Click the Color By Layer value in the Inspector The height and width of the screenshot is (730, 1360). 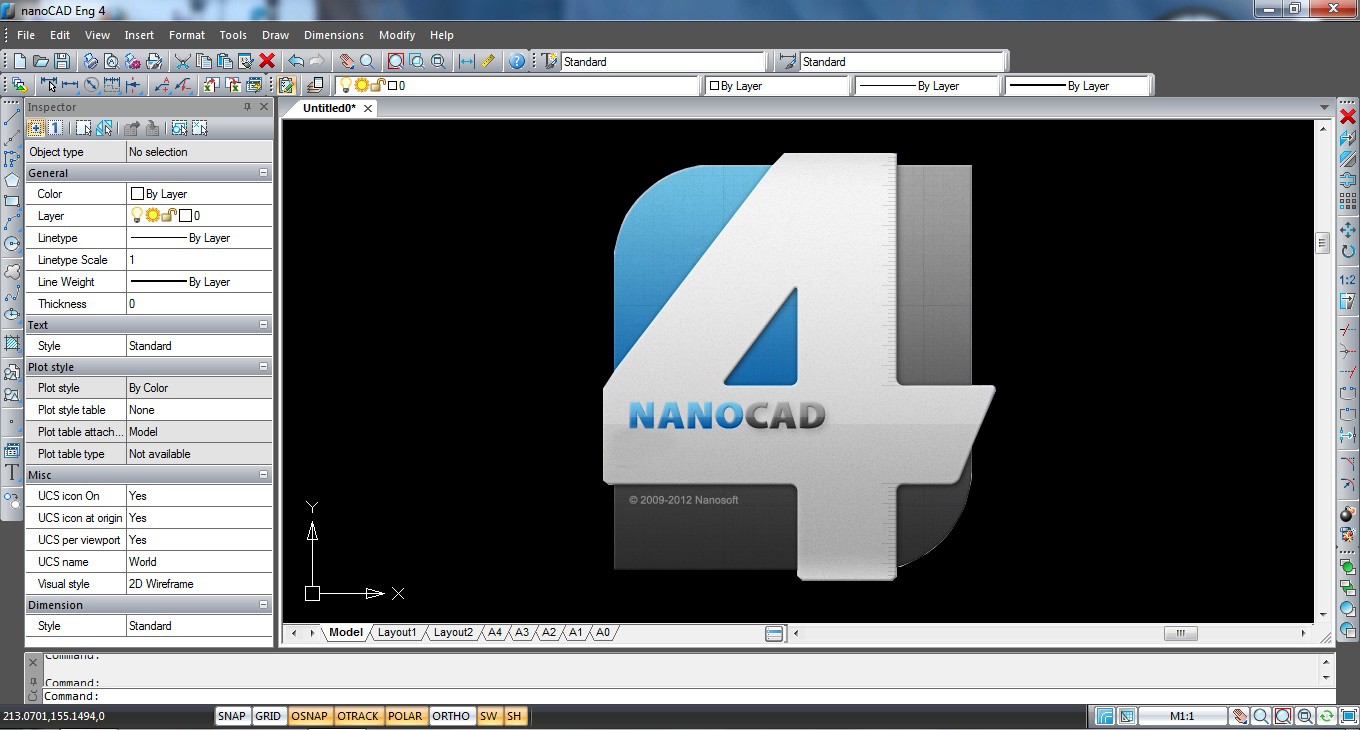tap(199, 194)
